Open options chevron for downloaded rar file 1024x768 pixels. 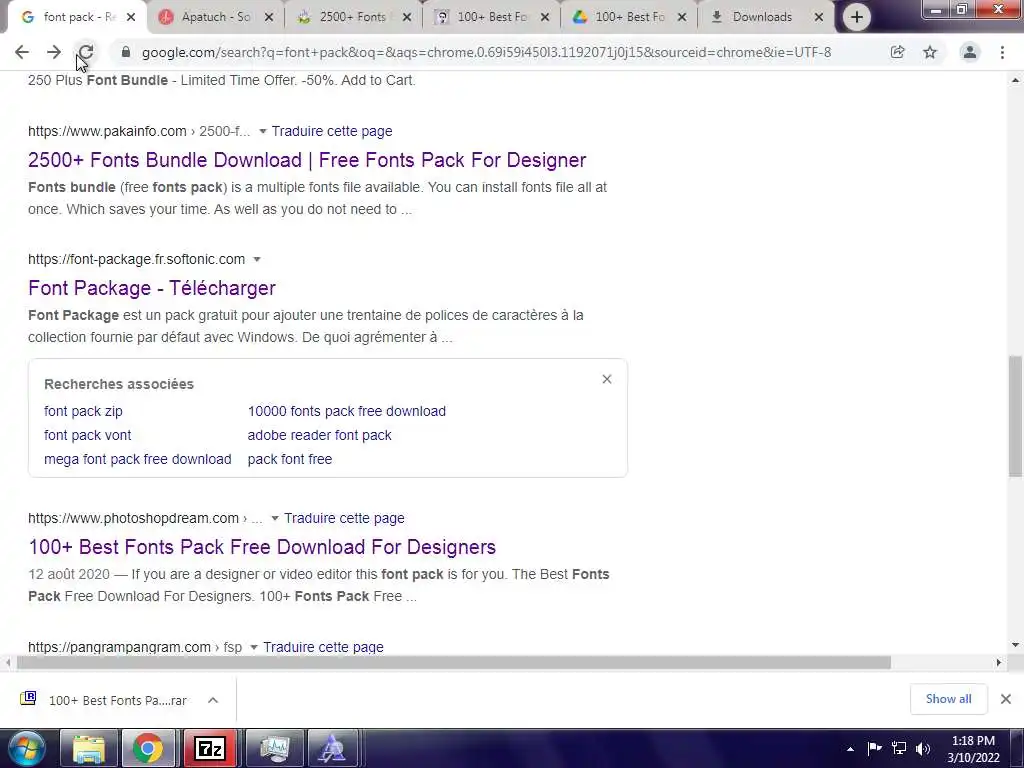coord(213,700)
